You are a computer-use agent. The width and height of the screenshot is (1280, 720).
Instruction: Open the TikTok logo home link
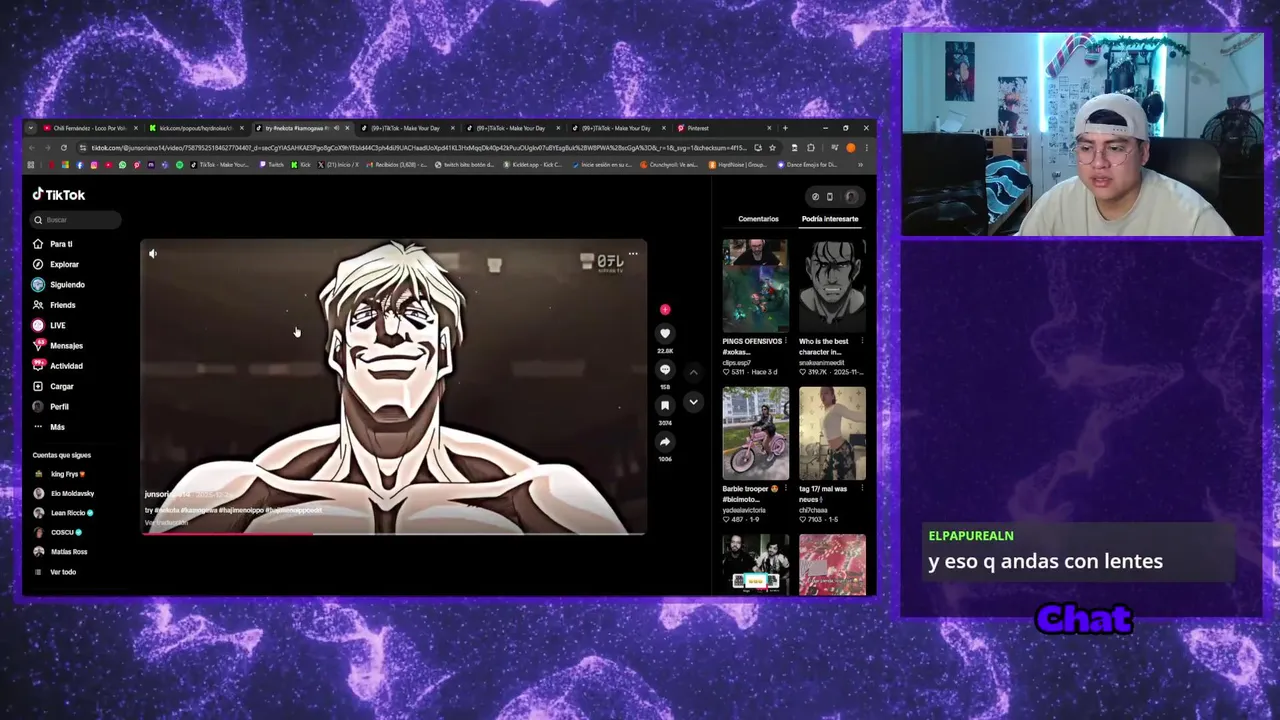pyautogui.click(x=59, y=195)
